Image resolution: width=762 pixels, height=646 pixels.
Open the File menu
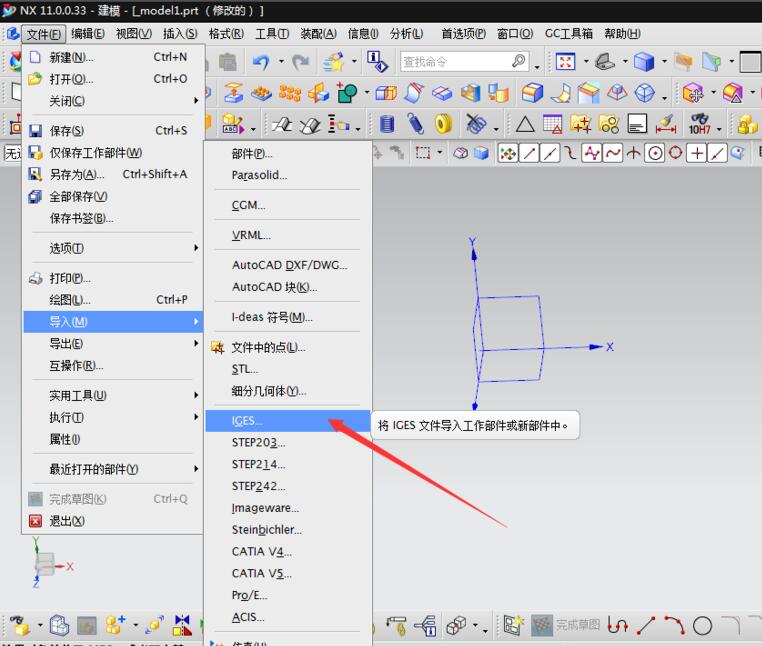[x=43, y=34]
